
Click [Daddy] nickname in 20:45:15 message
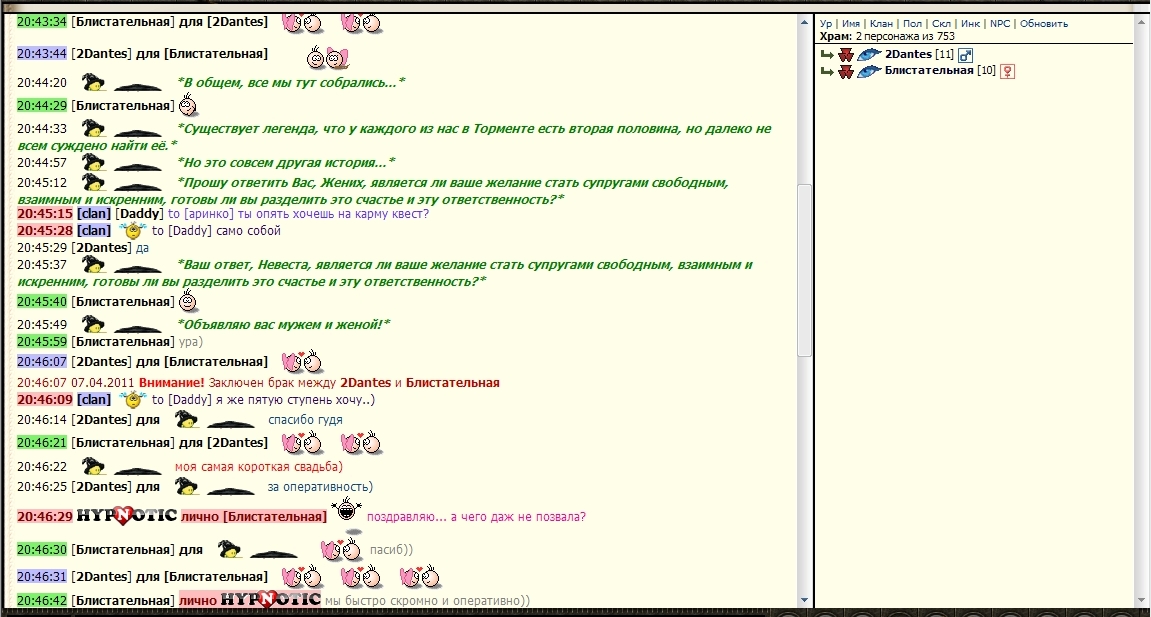pos(139,213)
